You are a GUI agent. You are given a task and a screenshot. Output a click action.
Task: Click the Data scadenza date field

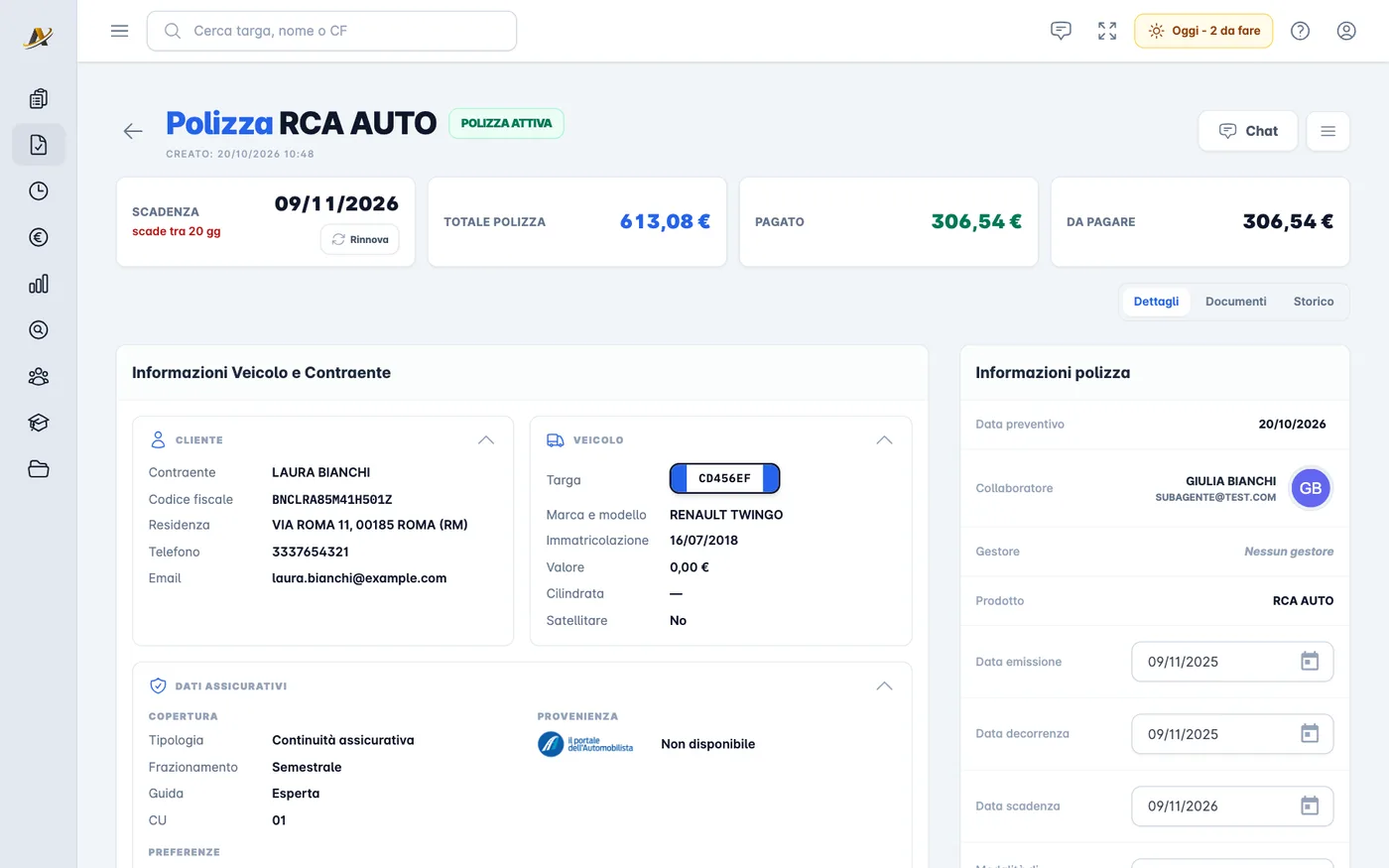point(1232,806)
